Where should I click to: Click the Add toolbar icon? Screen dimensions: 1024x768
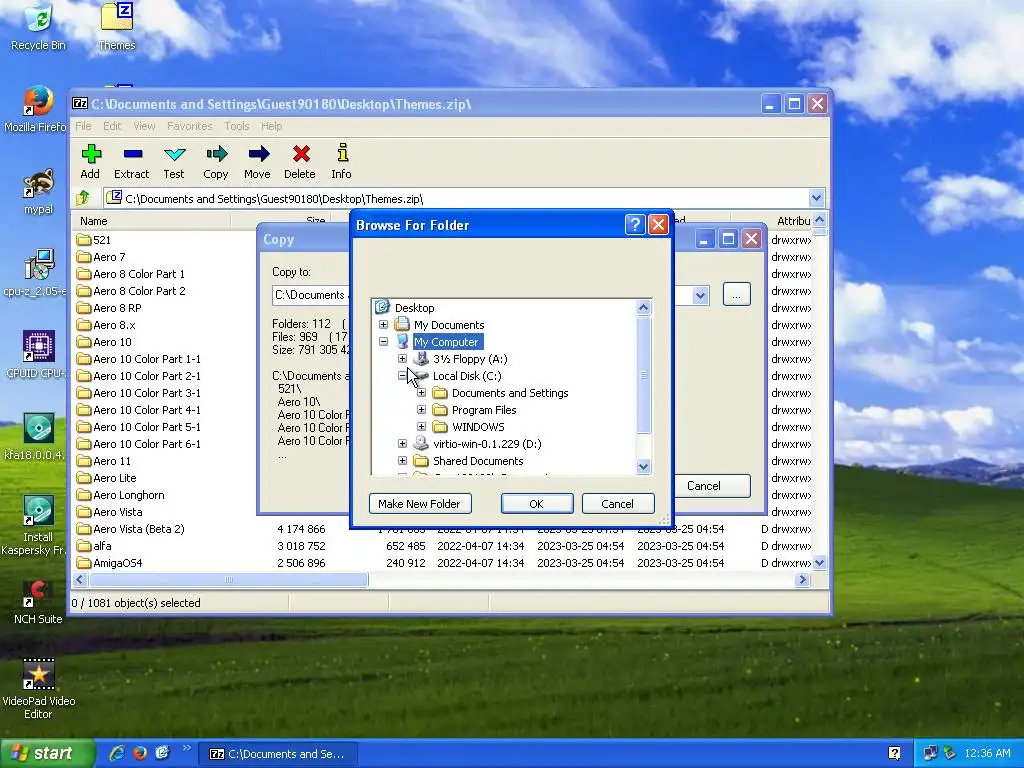[x=91, y=154]
